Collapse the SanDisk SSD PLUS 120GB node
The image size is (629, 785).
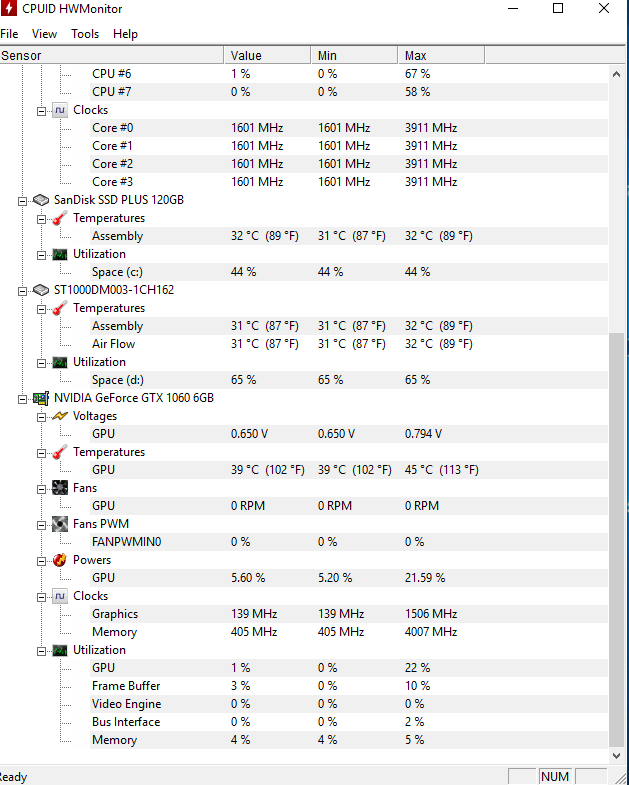22,200
